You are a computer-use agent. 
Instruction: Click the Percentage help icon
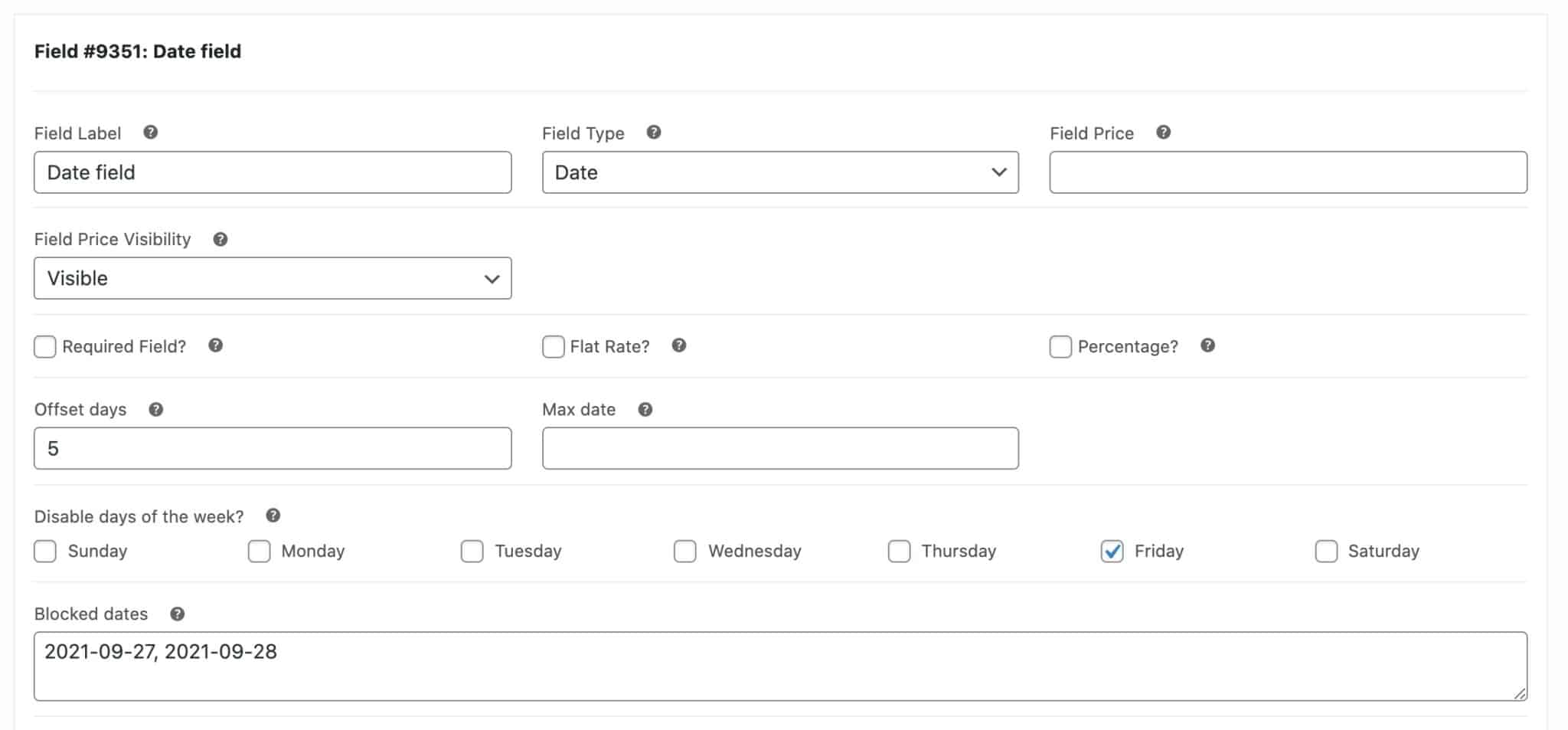(x=1208, y=346)
